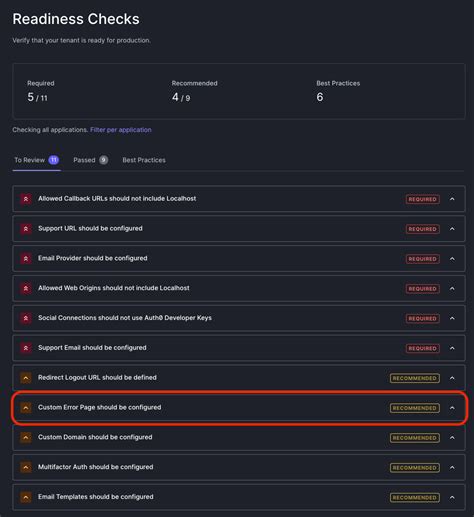
Task: Click the REQUIRED badge on Support Email row
Action: pyautogui.click(x=422, y=348)
